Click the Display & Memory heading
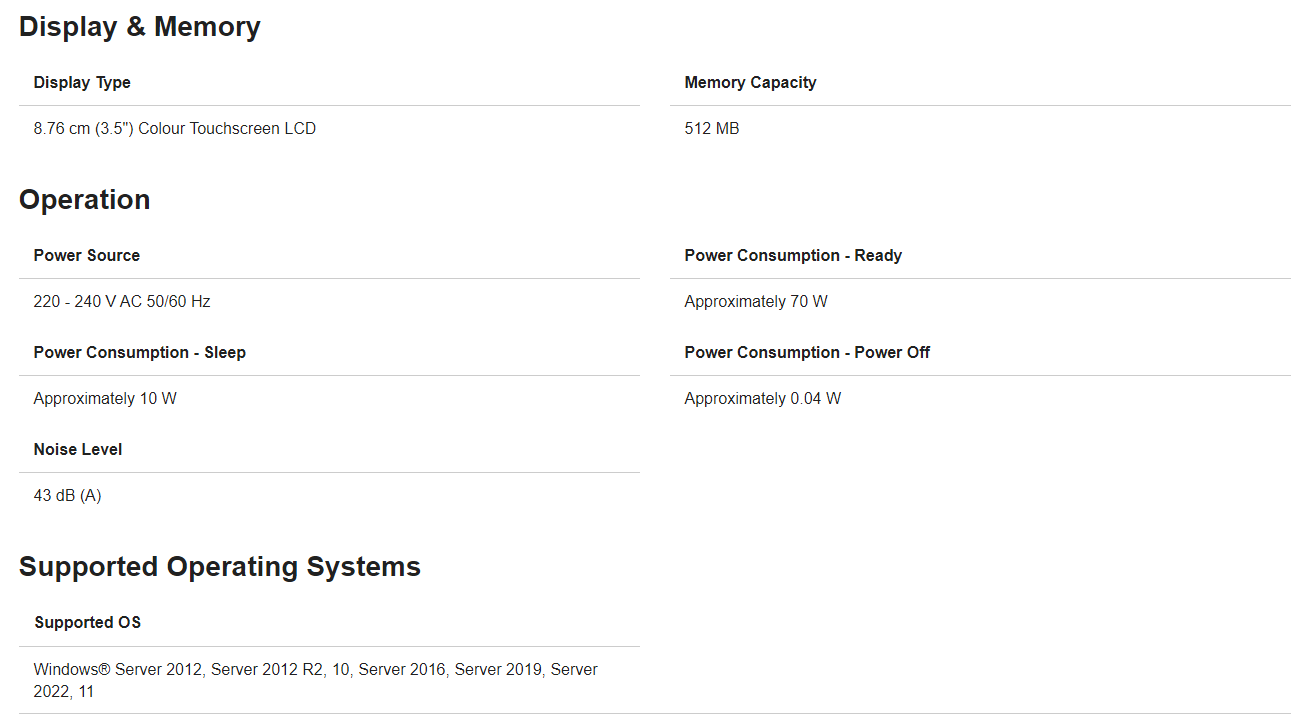 [x=139, y=27]
